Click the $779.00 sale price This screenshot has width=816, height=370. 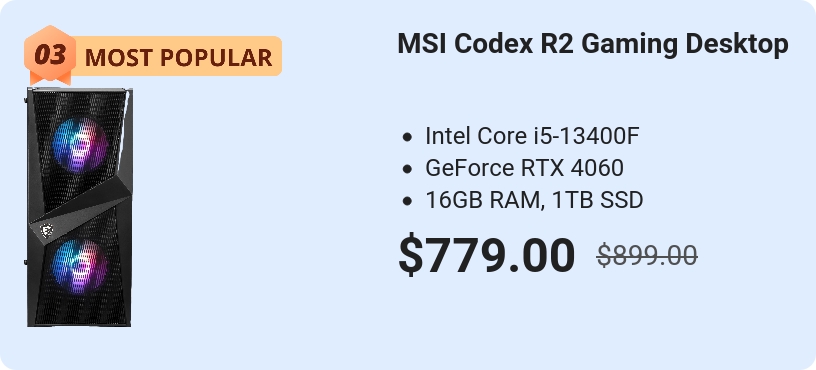click(x=487, y=256)
